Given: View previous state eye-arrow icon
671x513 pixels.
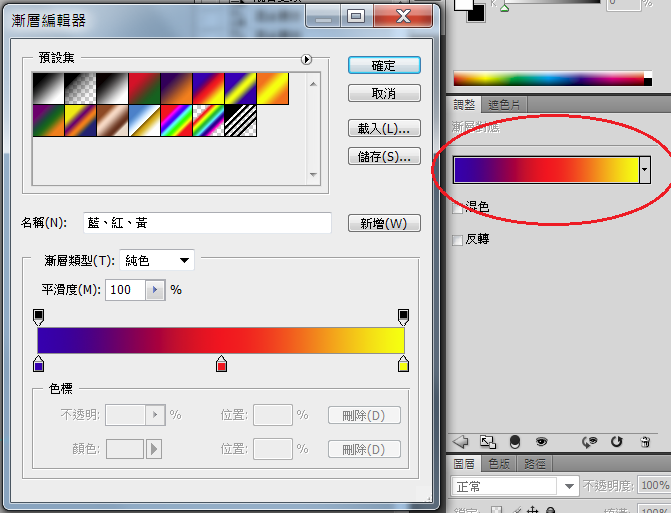Looking at the screenshot, I should 589,442.
